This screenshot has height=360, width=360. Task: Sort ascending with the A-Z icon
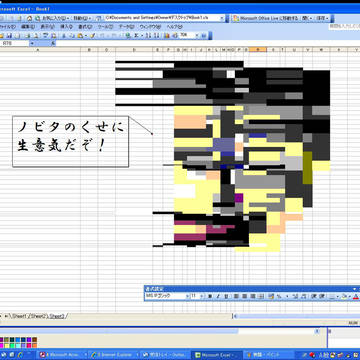pos(148,35)
